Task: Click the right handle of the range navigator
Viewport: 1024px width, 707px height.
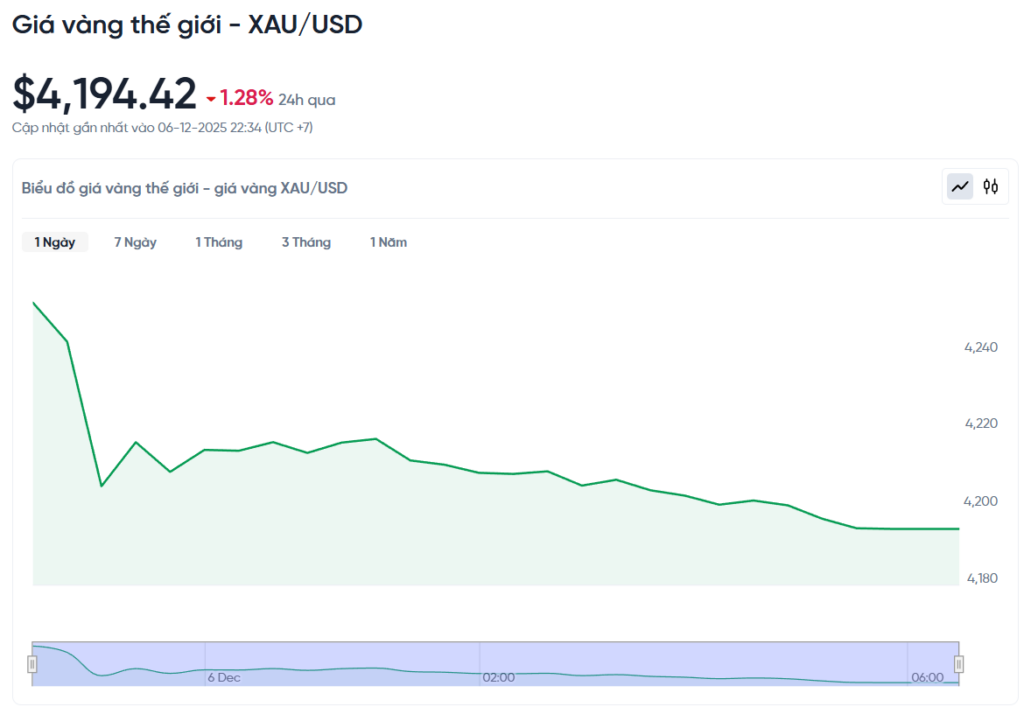Action: coord(959,664)
